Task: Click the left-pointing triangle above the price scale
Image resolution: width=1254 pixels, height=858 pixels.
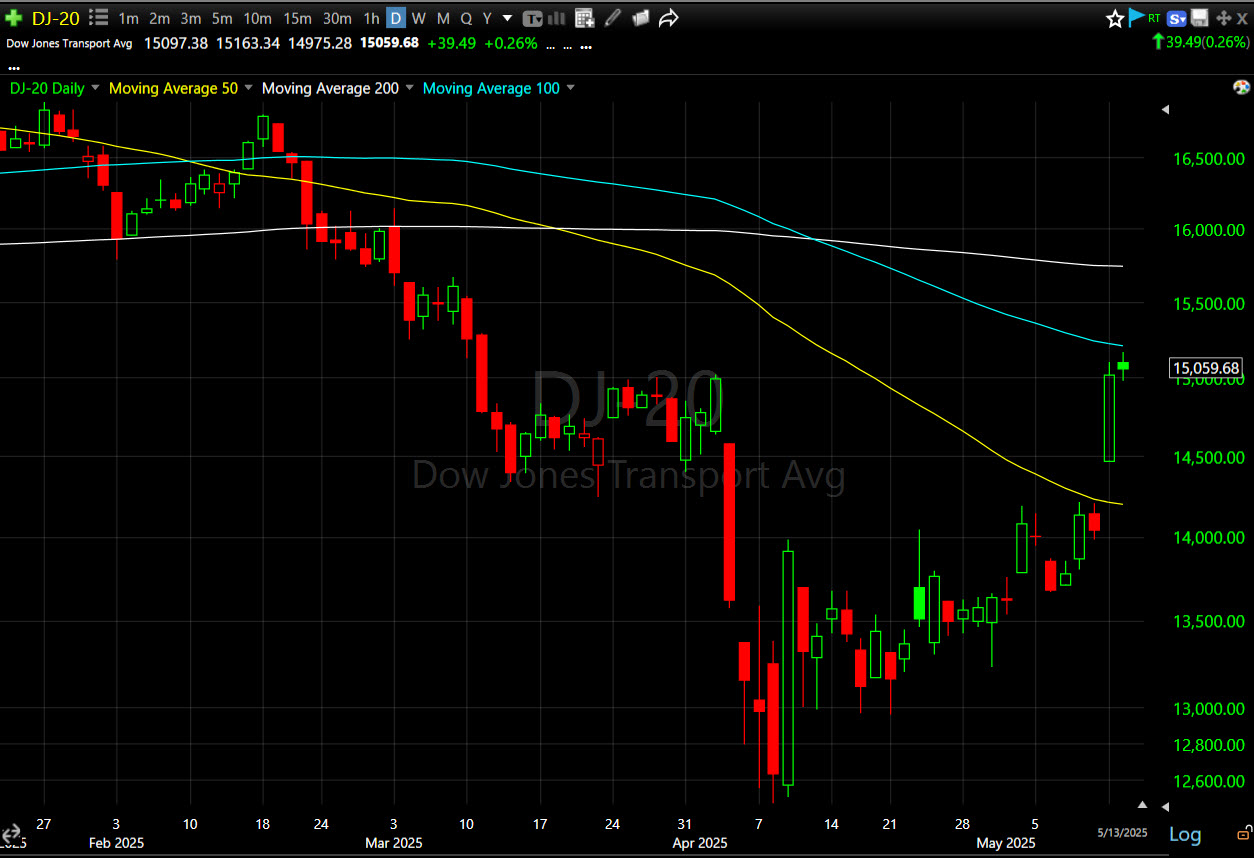Action: (1164, 109)
